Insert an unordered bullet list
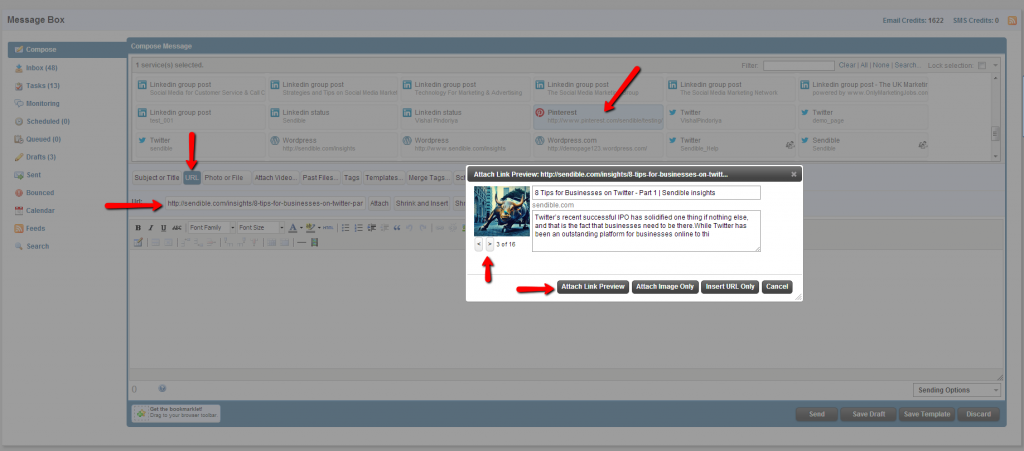 pyautogui.click(x=345, y=228)
